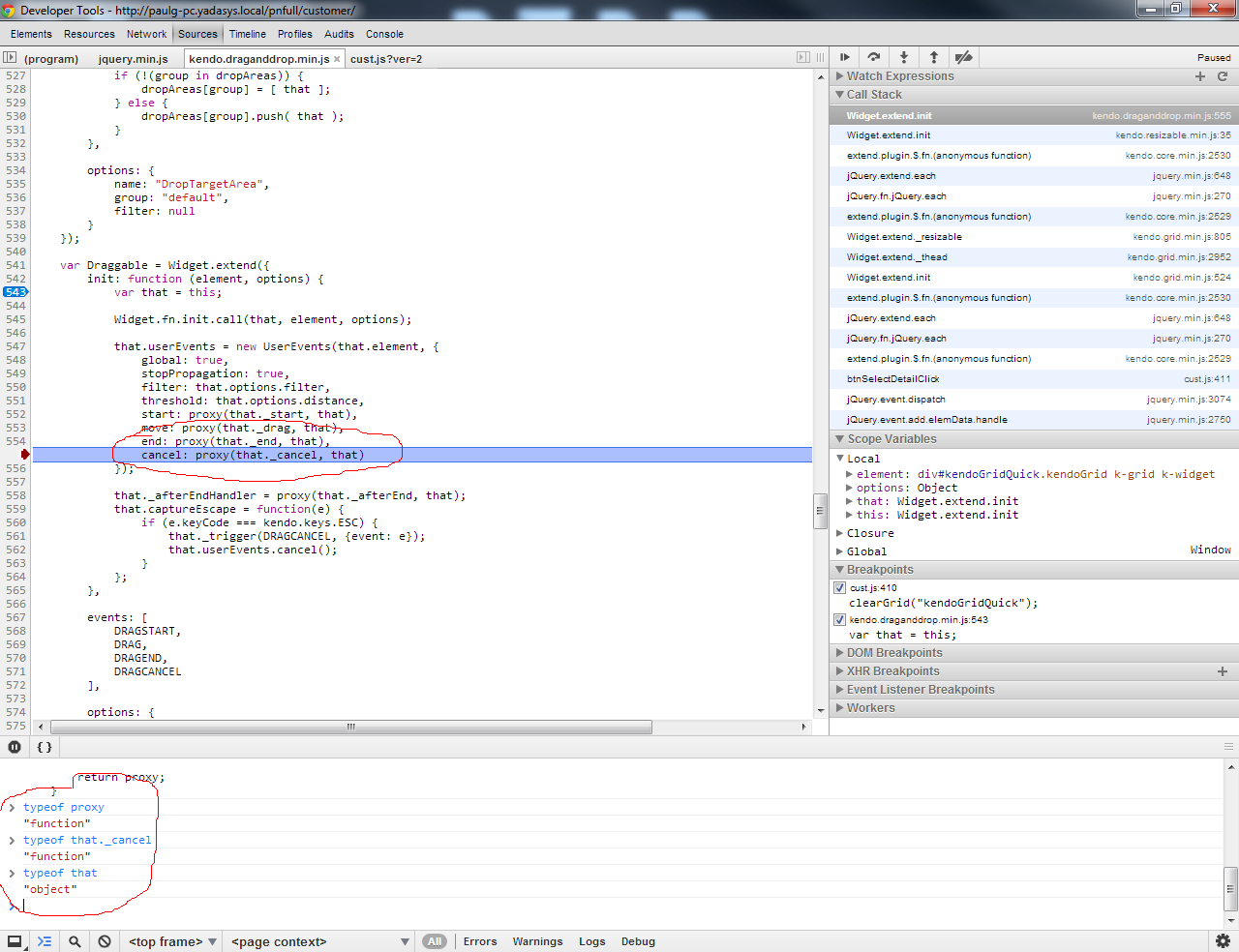Add a watch expression with plus icon

(x=1200, y=76)
